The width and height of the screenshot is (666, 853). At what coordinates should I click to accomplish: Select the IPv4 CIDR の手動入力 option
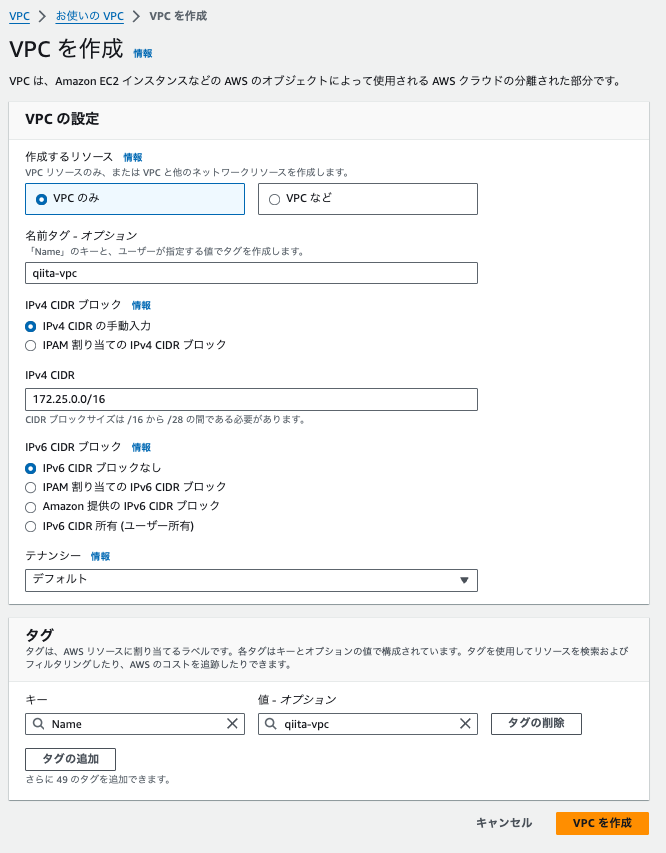[x=31, y=325]
